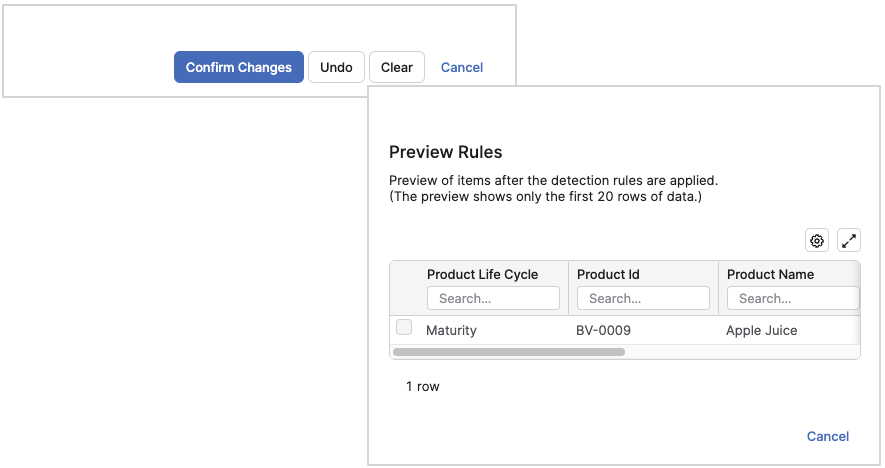Click the Preview Rules dialog title

(445, 152)
